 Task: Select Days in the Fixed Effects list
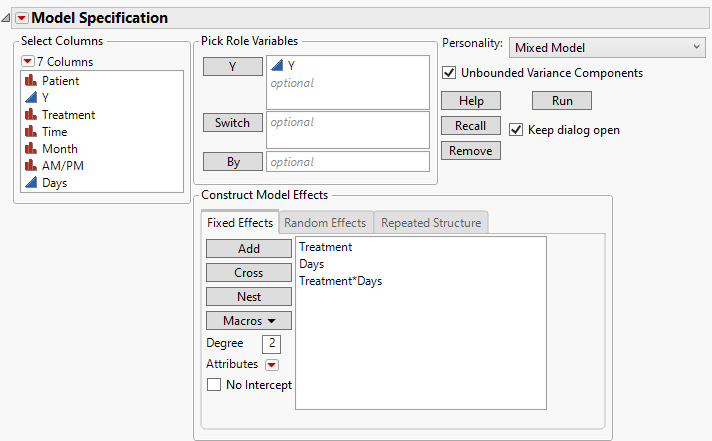pyautogui.click(x=312, y=264)
